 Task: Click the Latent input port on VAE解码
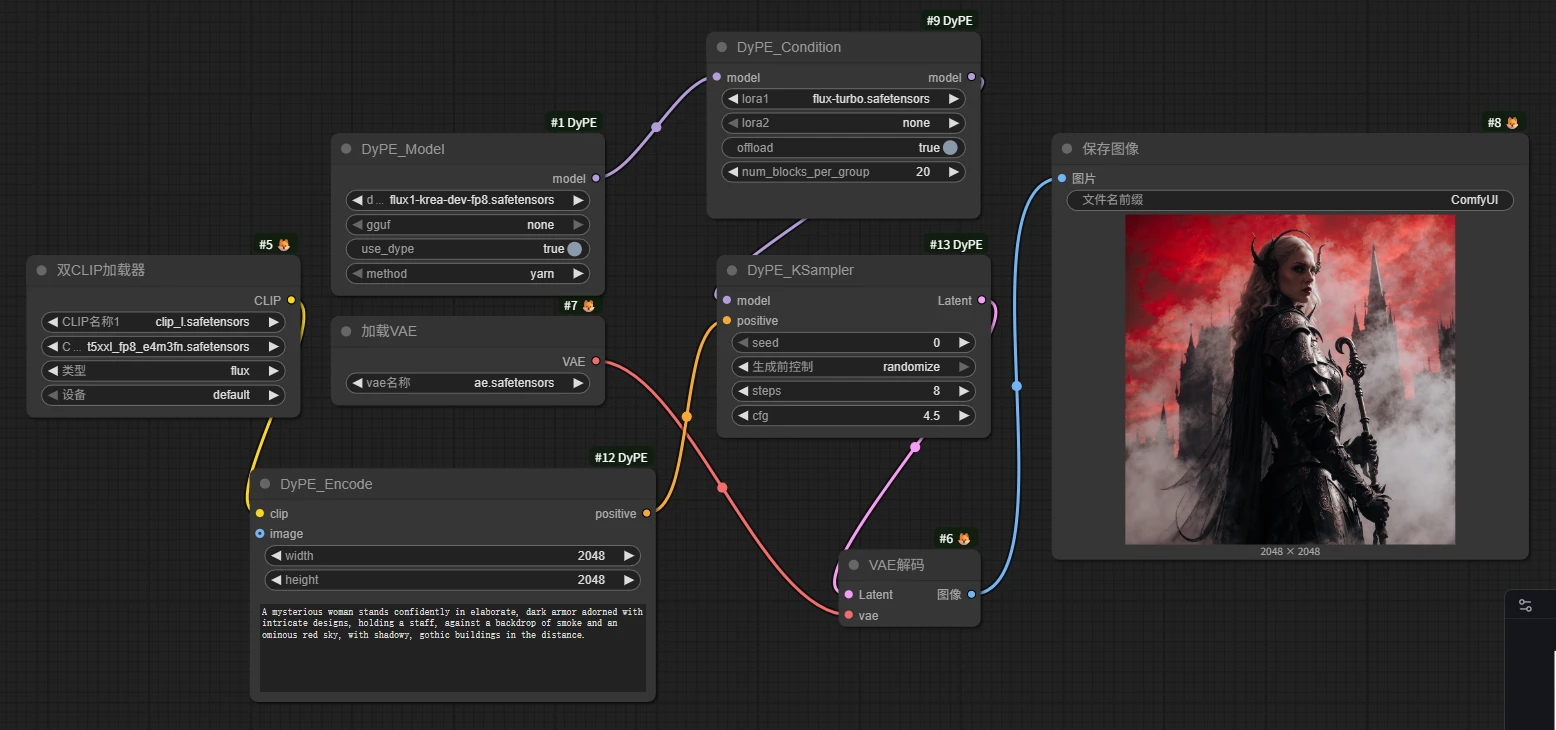pyautogui.click(x=848, y=594)
